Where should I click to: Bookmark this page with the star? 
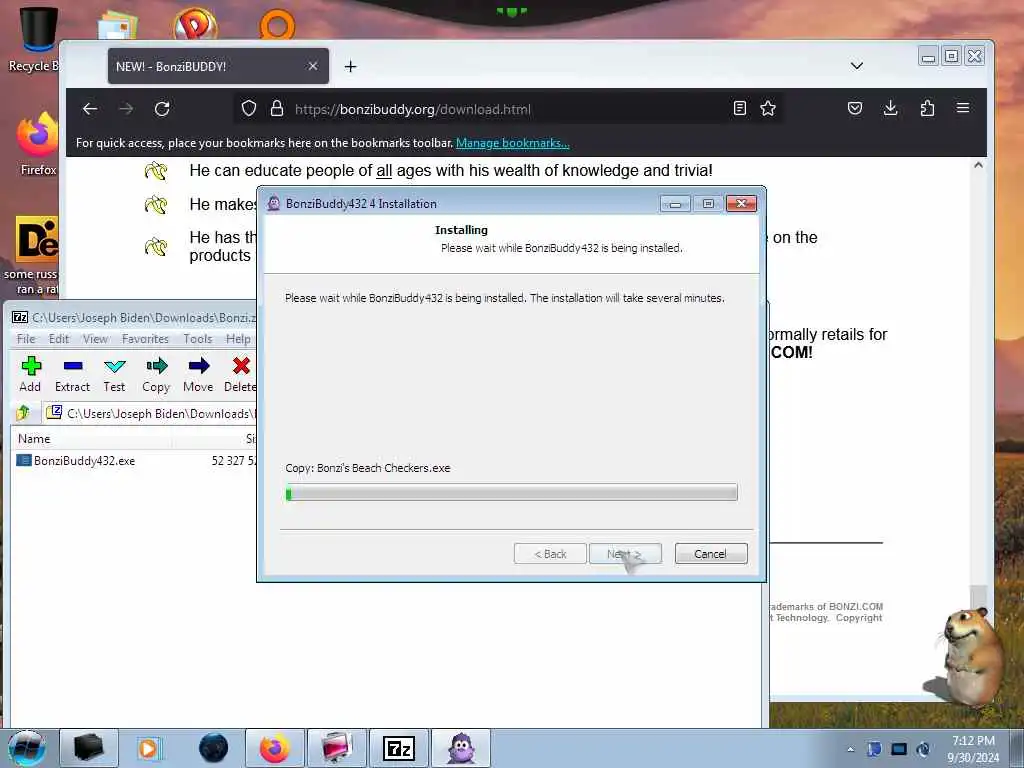(768, 108)
